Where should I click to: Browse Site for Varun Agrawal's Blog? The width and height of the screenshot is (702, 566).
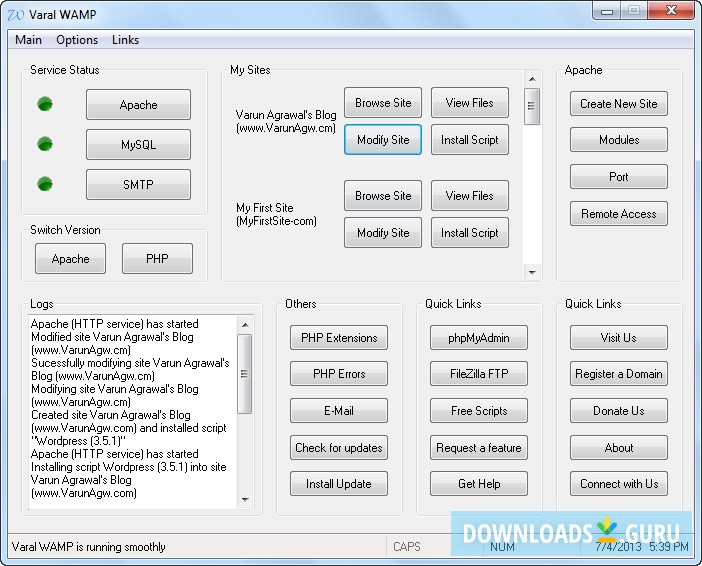383,103
